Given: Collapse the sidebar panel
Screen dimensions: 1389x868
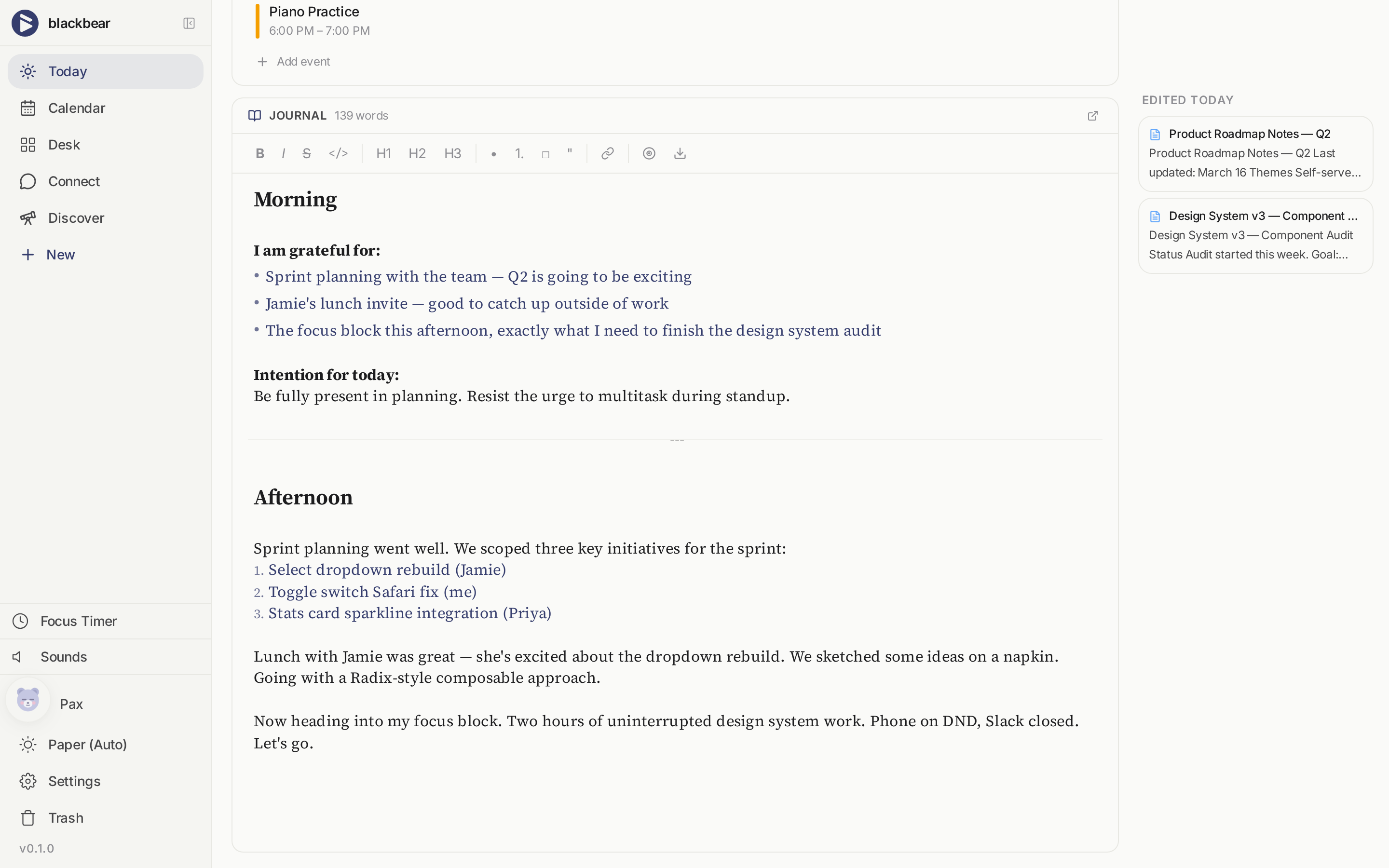Looking at the screenshot, I should [x=189, y=24].
